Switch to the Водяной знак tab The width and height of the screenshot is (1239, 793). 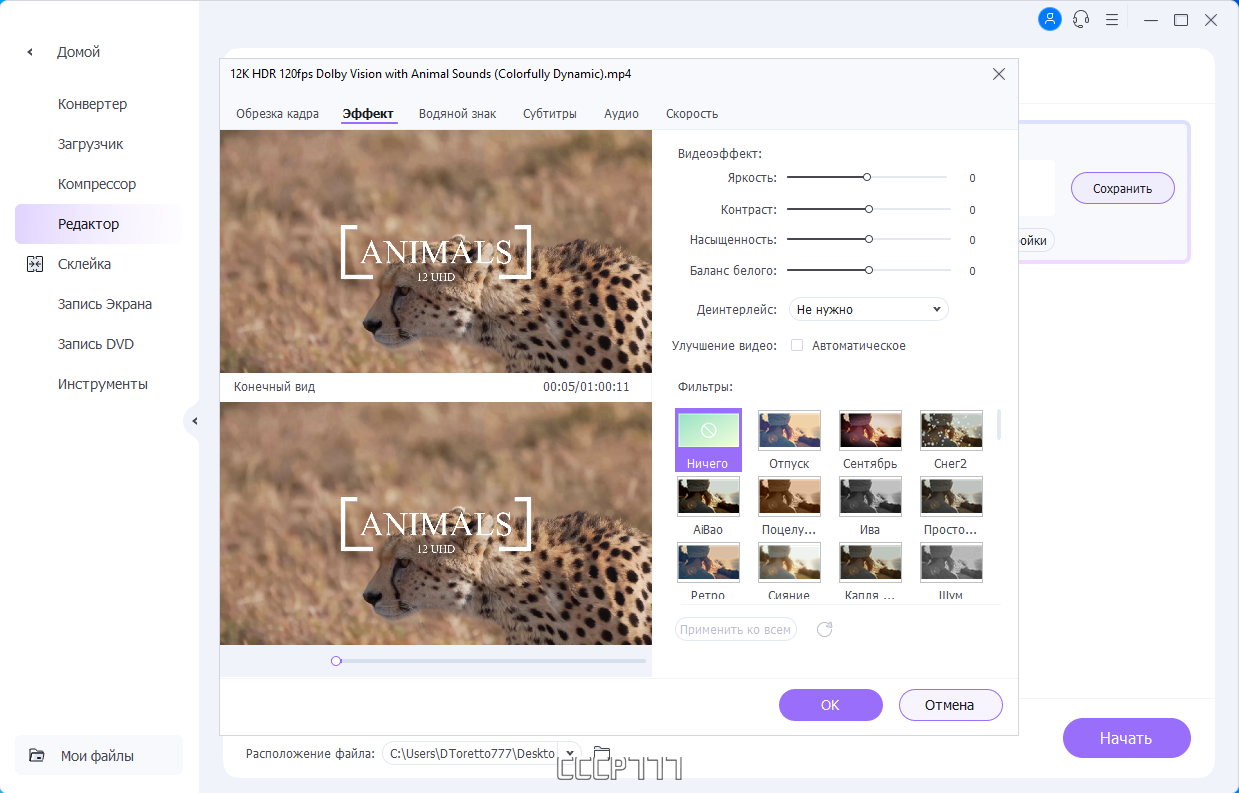(x=457, y=114)
